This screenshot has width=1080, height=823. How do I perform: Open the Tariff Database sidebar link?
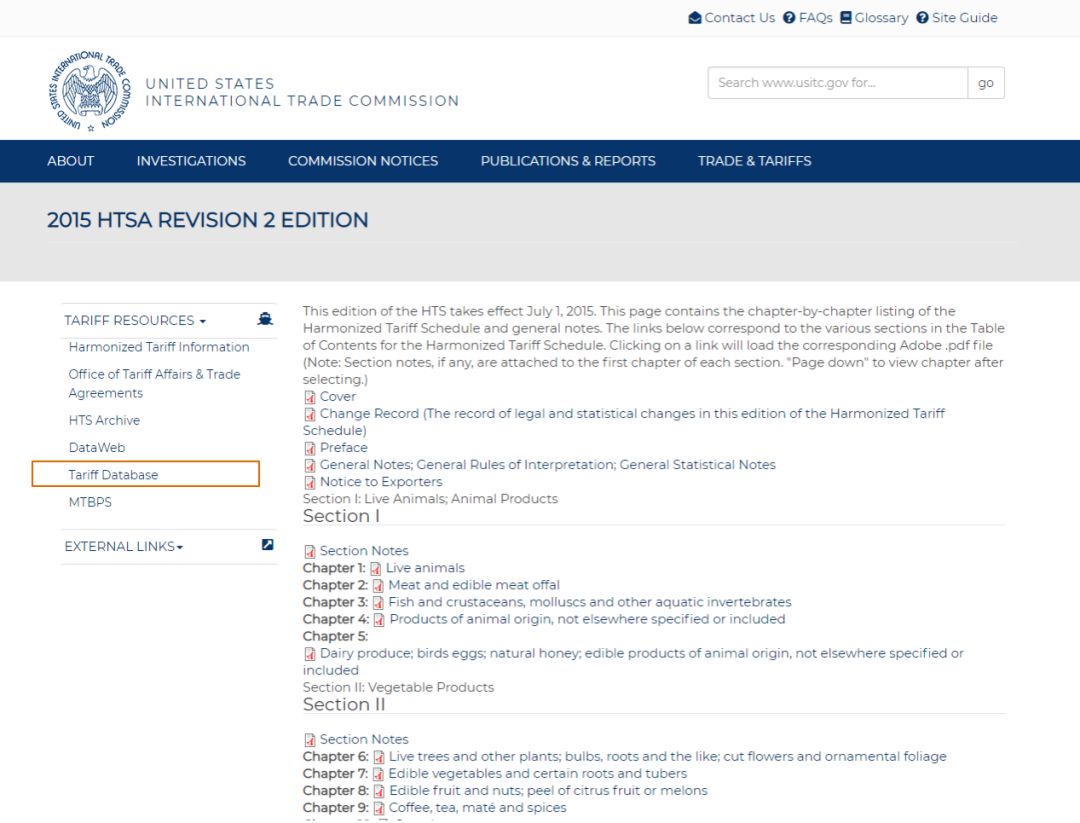(113, 475)
